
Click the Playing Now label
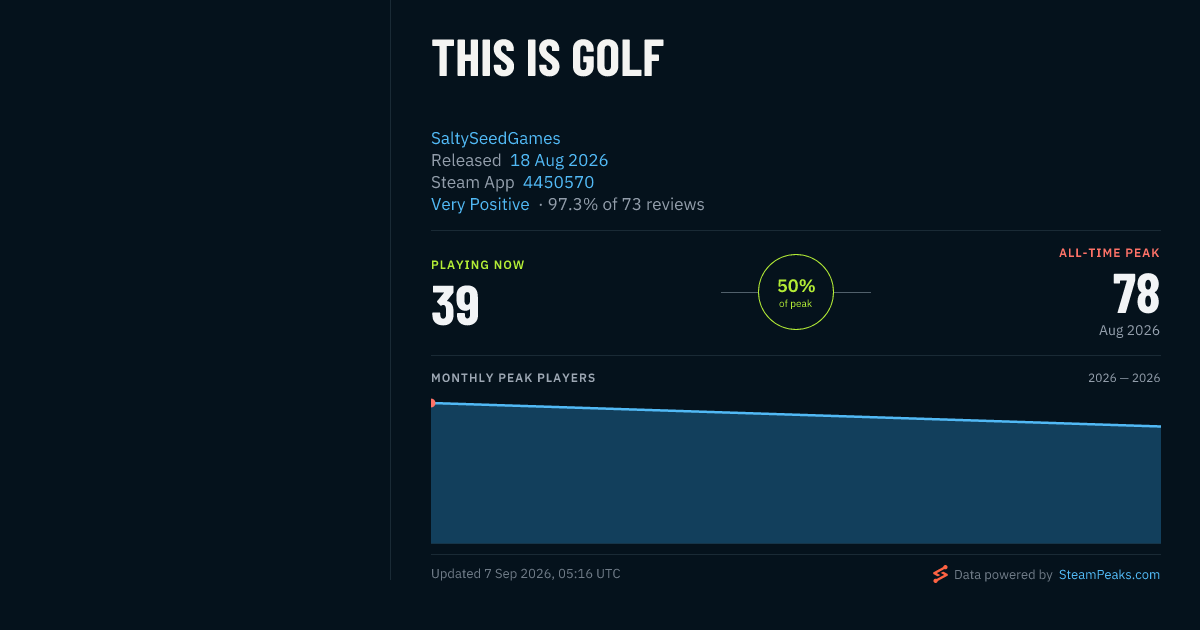coord(478,265)
